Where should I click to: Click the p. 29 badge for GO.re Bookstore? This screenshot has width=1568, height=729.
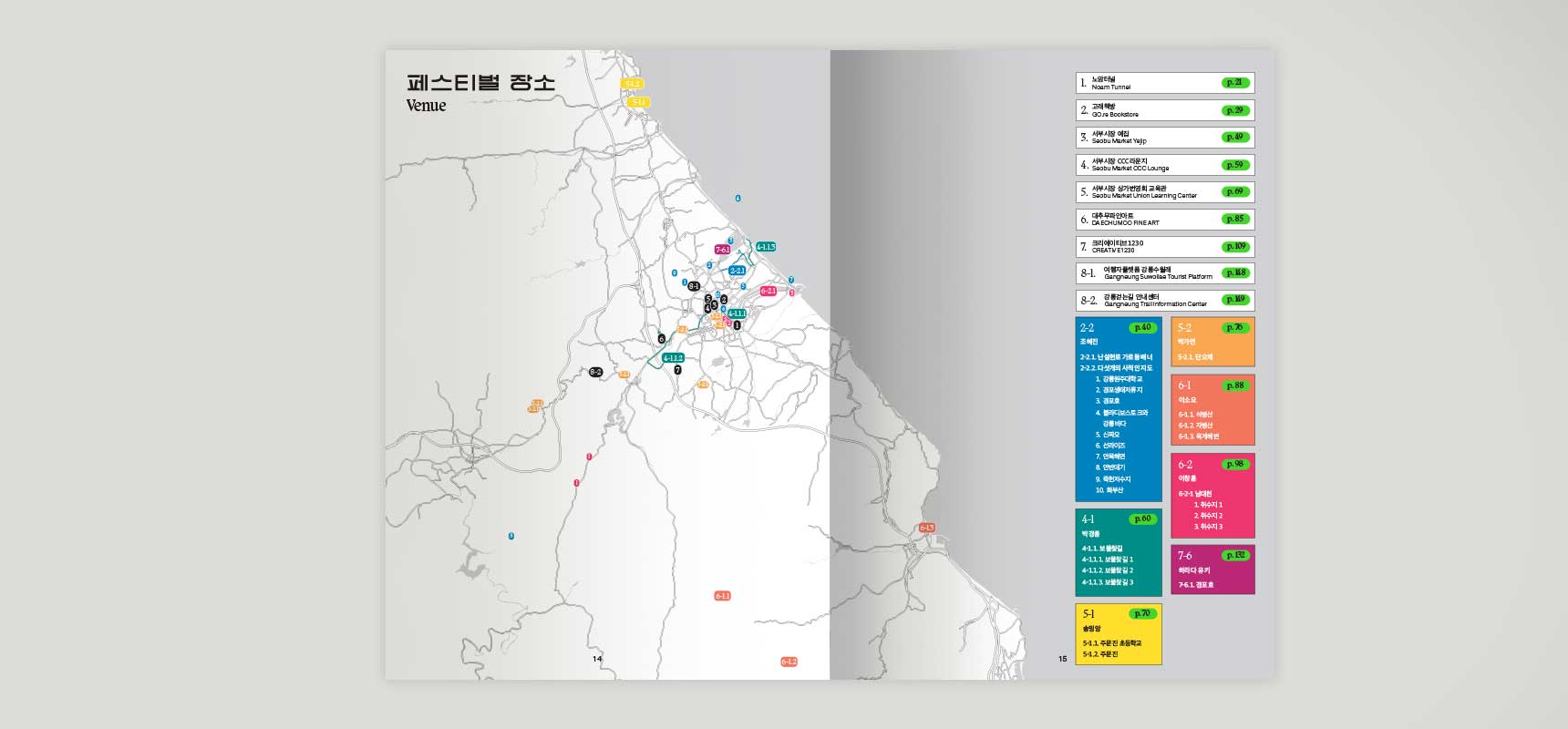[x=1235, y=110]
